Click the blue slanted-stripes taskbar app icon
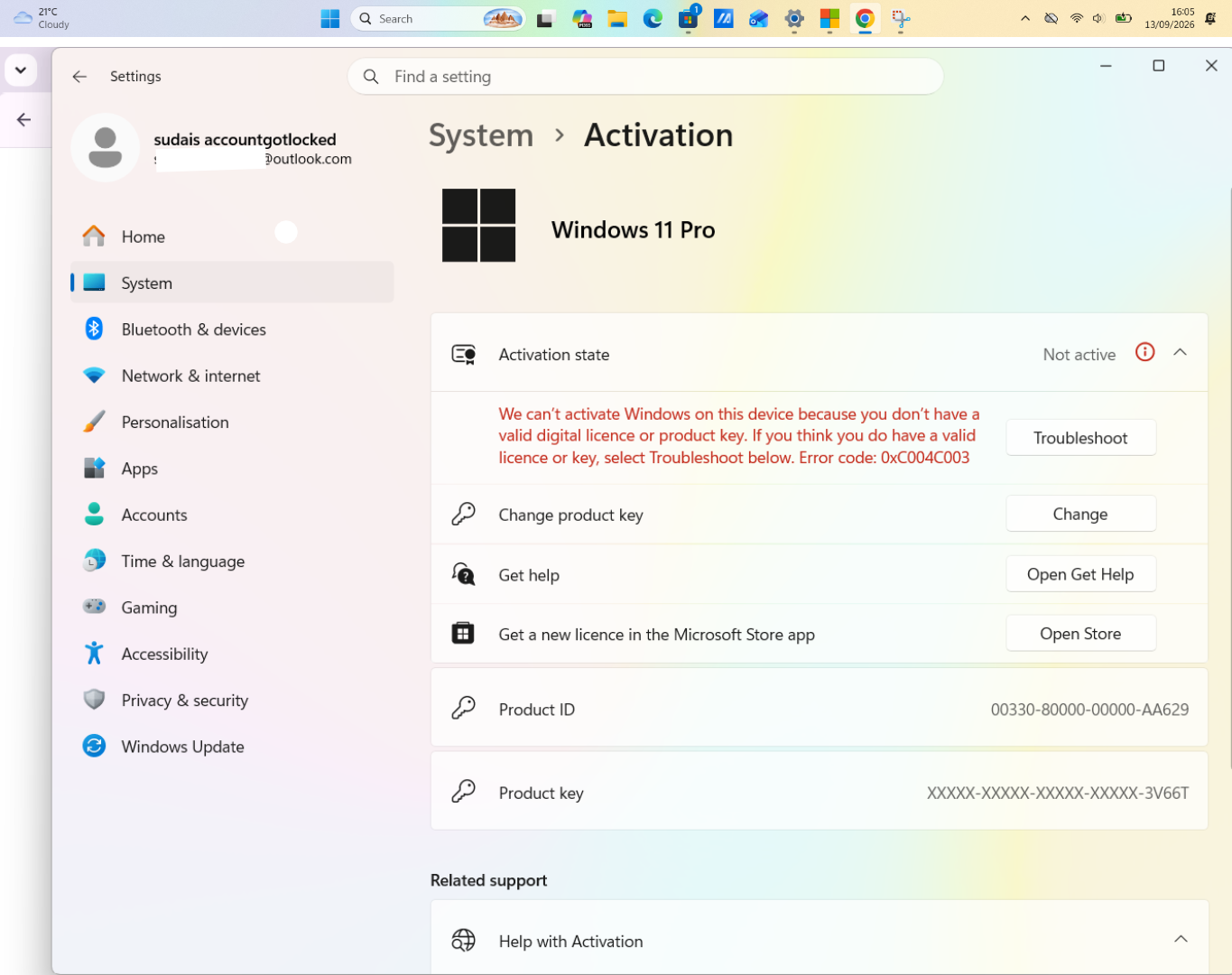Screen dimensions: 1232x975 (724, 19)
